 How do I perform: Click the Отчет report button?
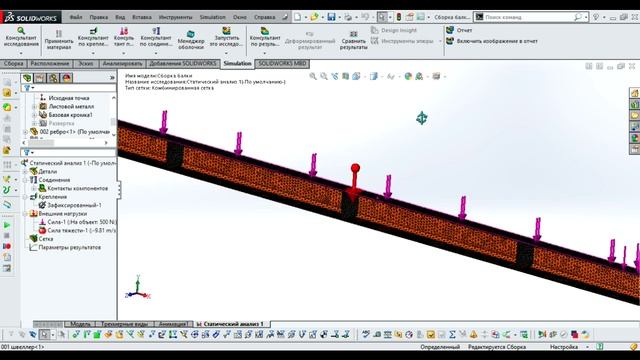tap(459, 30)
